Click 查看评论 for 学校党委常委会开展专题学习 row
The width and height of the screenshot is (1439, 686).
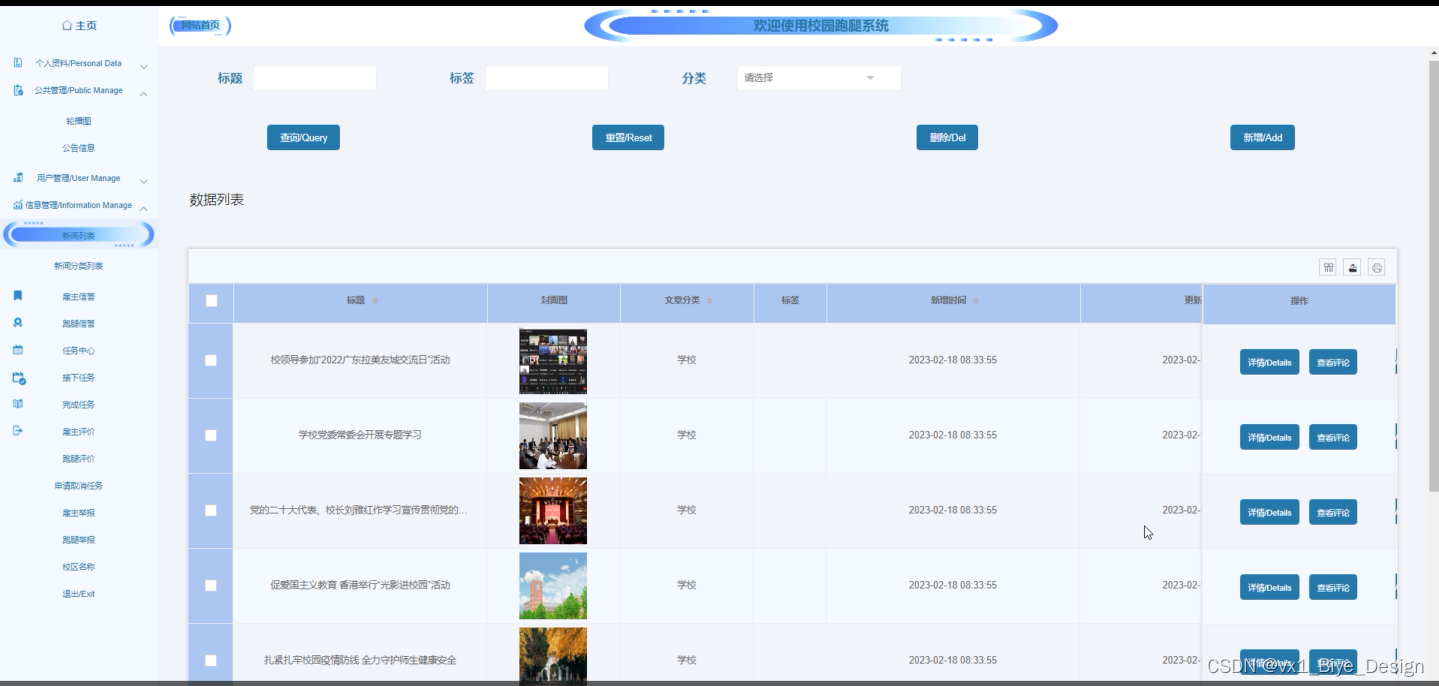click(x=1333, y=437)
